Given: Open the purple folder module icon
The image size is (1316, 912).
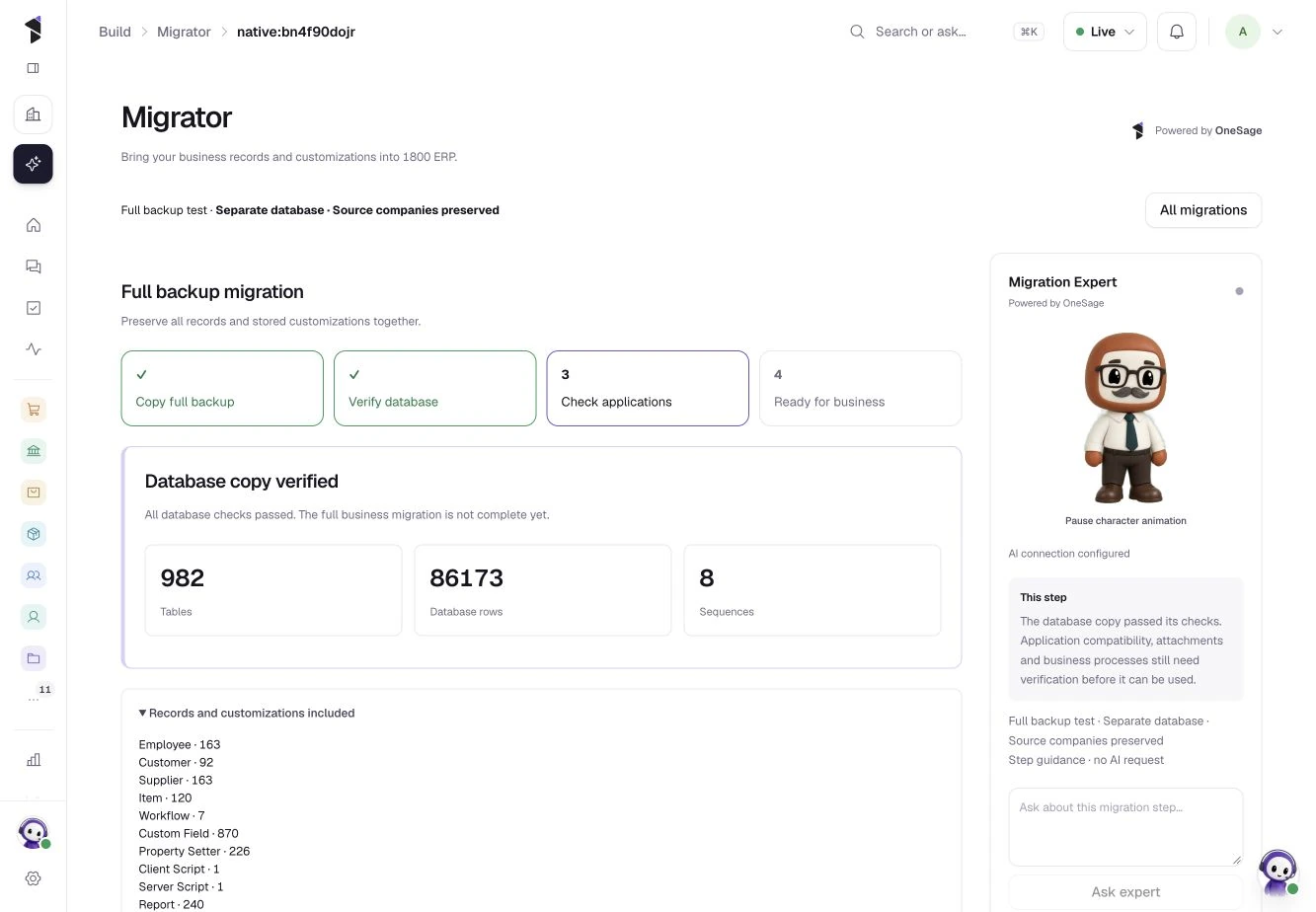Looking at the screenshot, I should pyautogui.click(x=33, y=658).
